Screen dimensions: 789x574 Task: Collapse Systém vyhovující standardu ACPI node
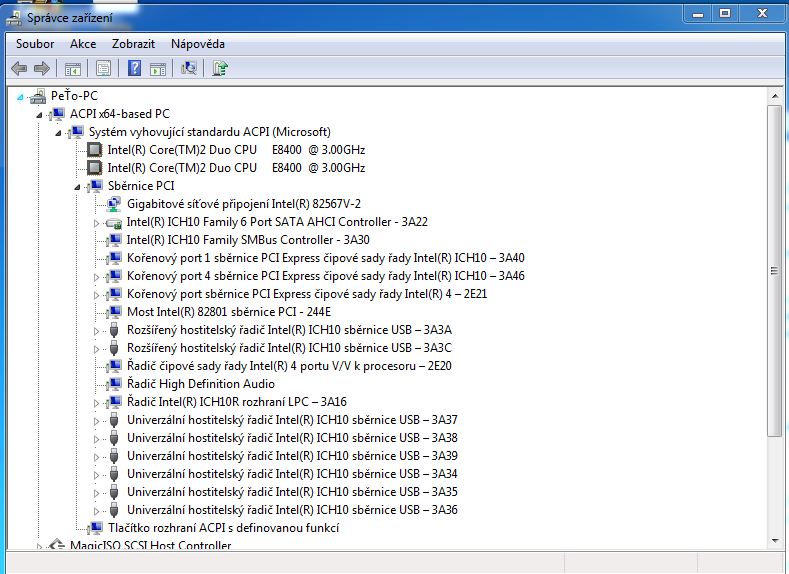[58, 133]
